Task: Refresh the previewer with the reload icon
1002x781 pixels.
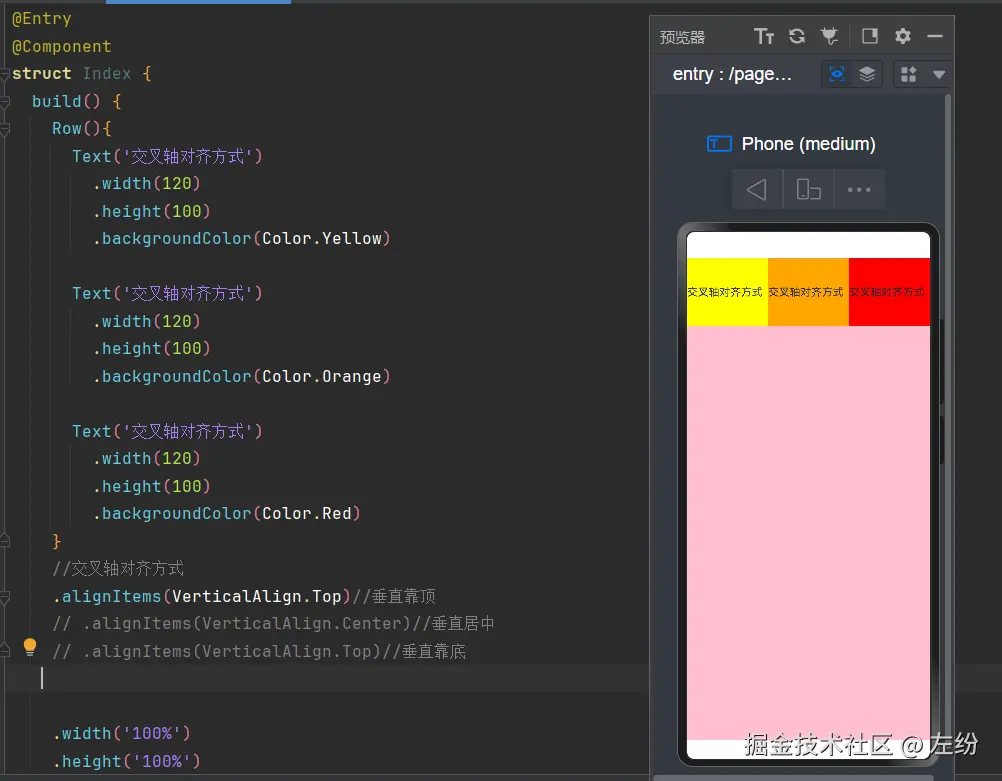Action: tap(797, 36)
